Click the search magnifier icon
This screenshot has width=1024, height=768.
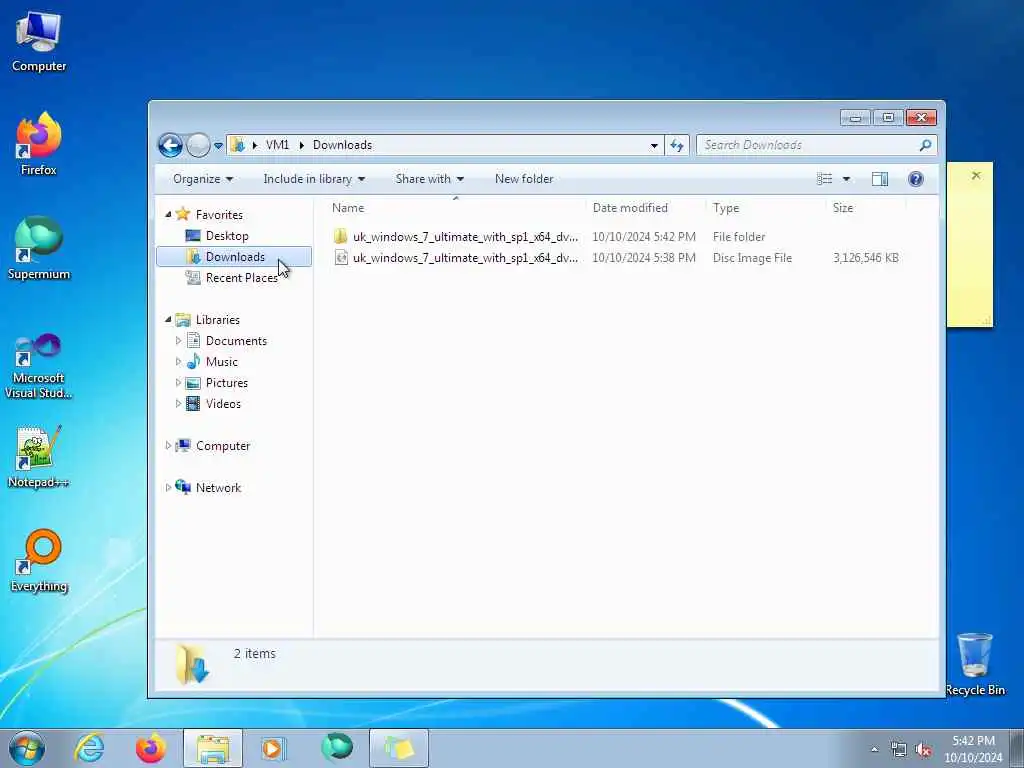(x=925, y=145)
